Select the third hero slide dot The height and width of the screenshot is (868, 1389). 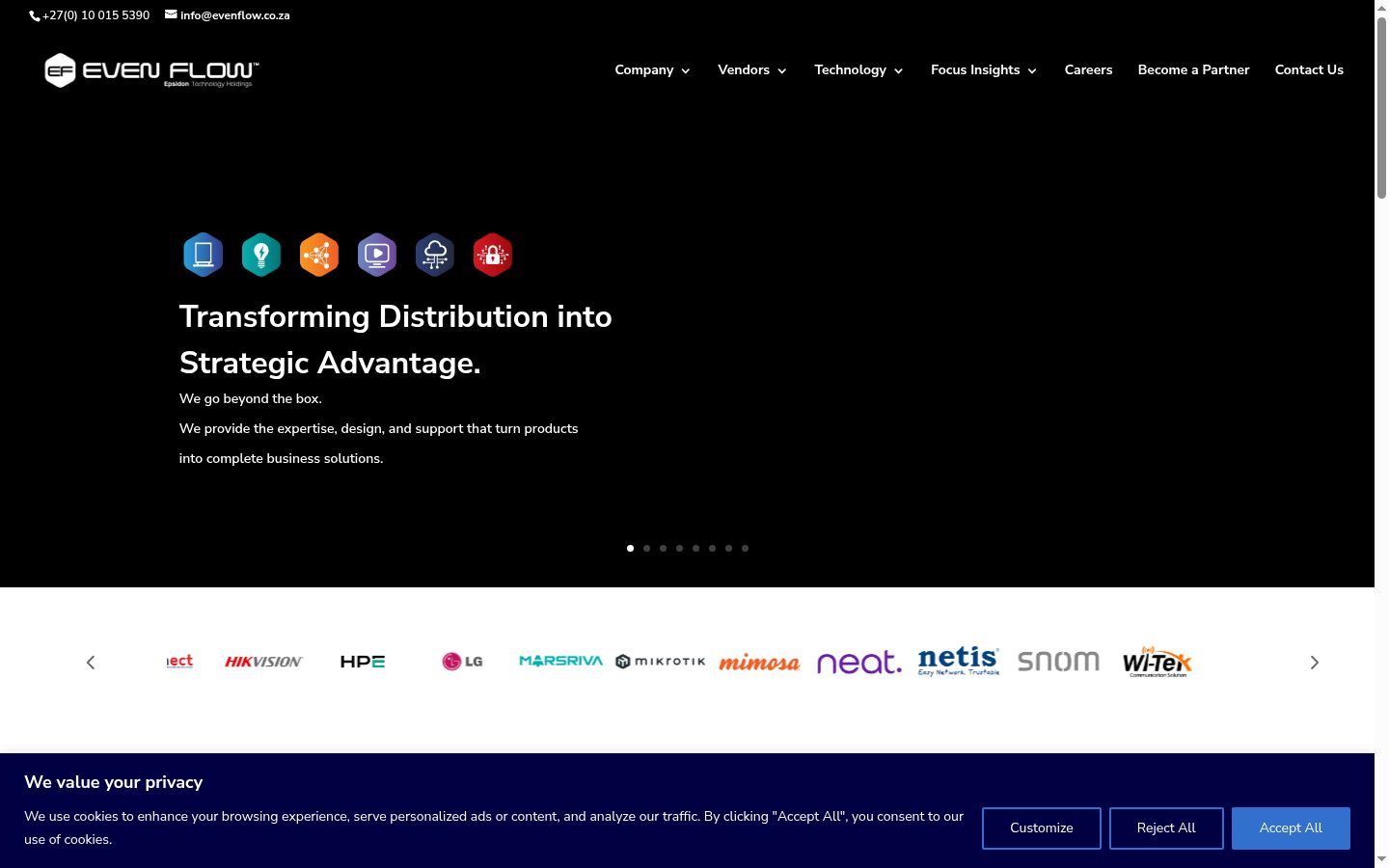click(663, 548)
